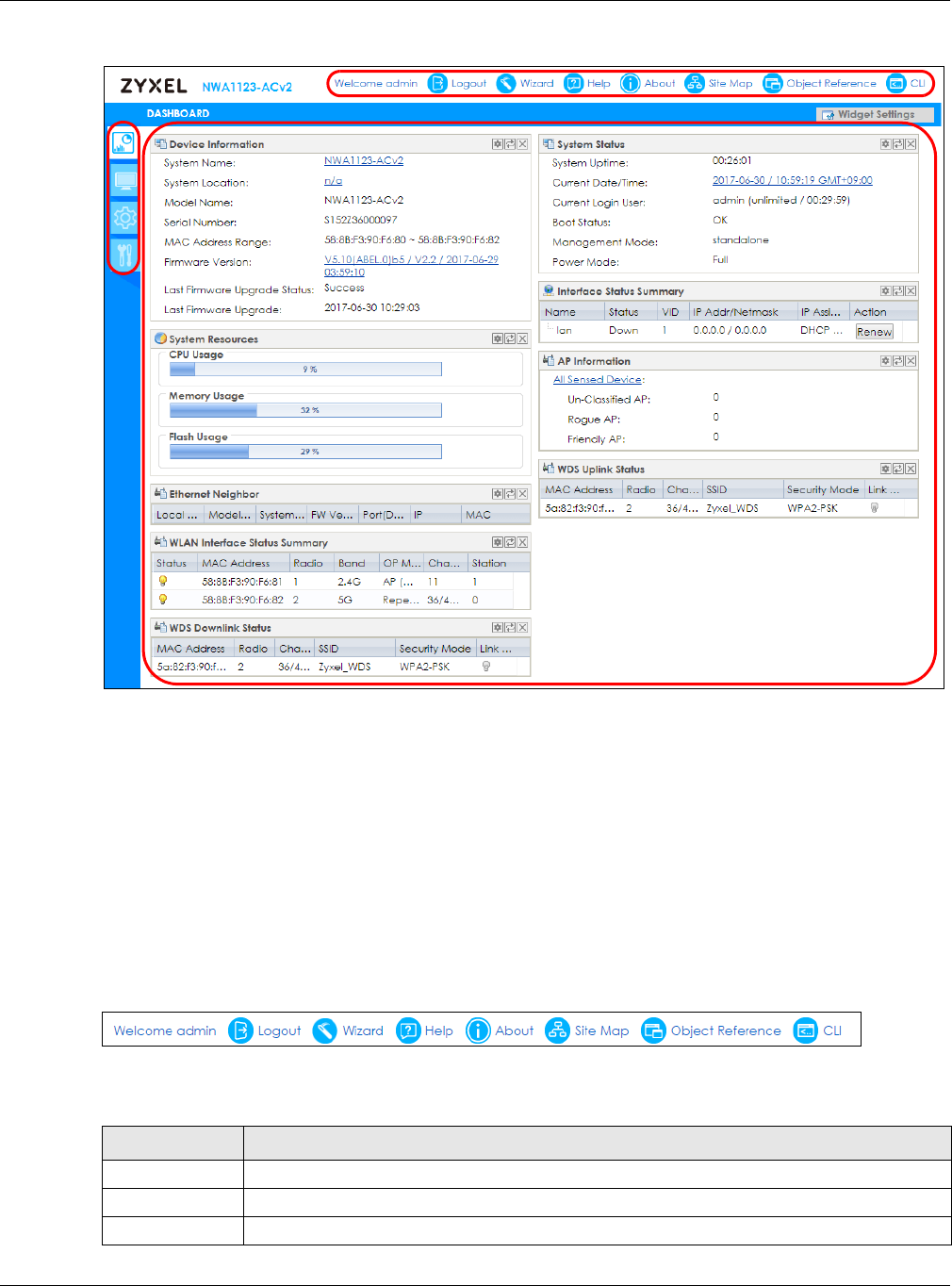Refresh the WDS Uplink Status widget
The width and height of the screenshot is (952, 1286).
(898, 469)
